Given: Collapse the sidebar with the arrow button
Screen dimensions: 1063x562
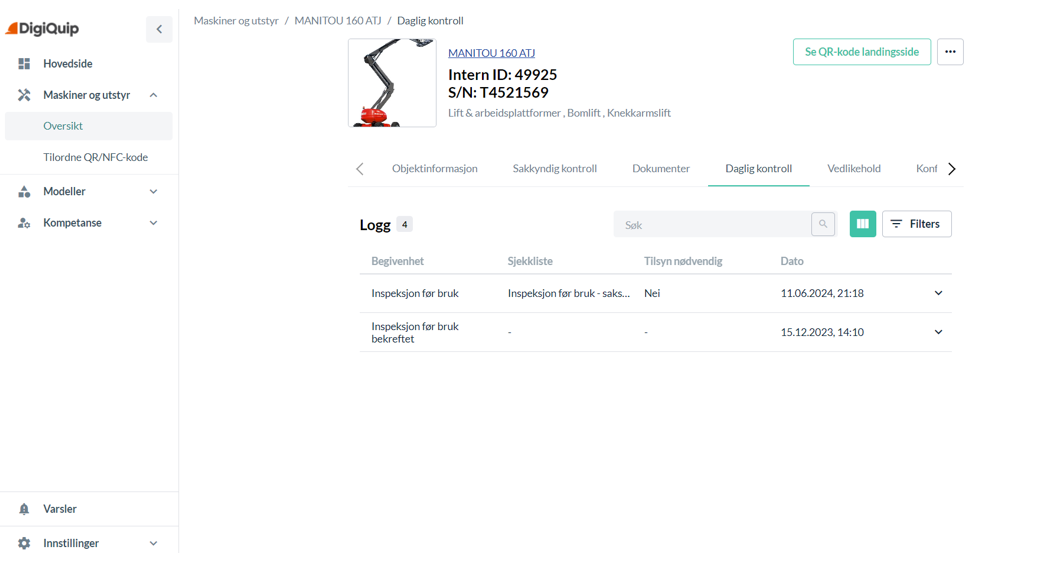Looking at the screenshot, I should 159,29.
